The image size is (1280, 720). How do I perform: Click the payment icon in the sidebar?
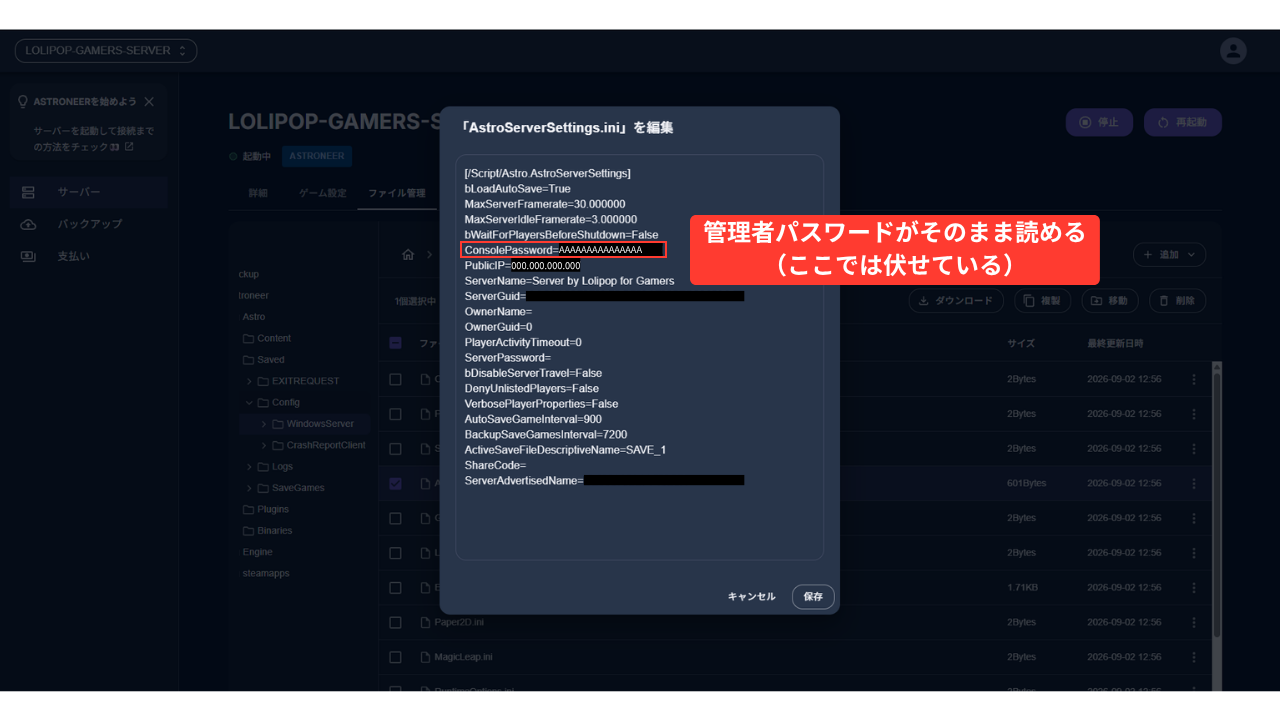(x=28, y=256)
